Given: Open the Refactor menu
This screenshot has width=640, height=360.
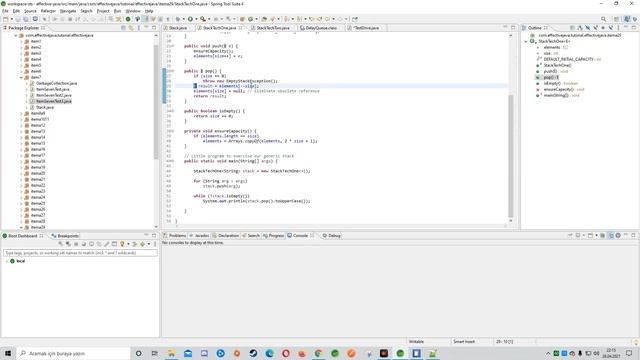Looking at the screenshot, I should pos(48,11).
